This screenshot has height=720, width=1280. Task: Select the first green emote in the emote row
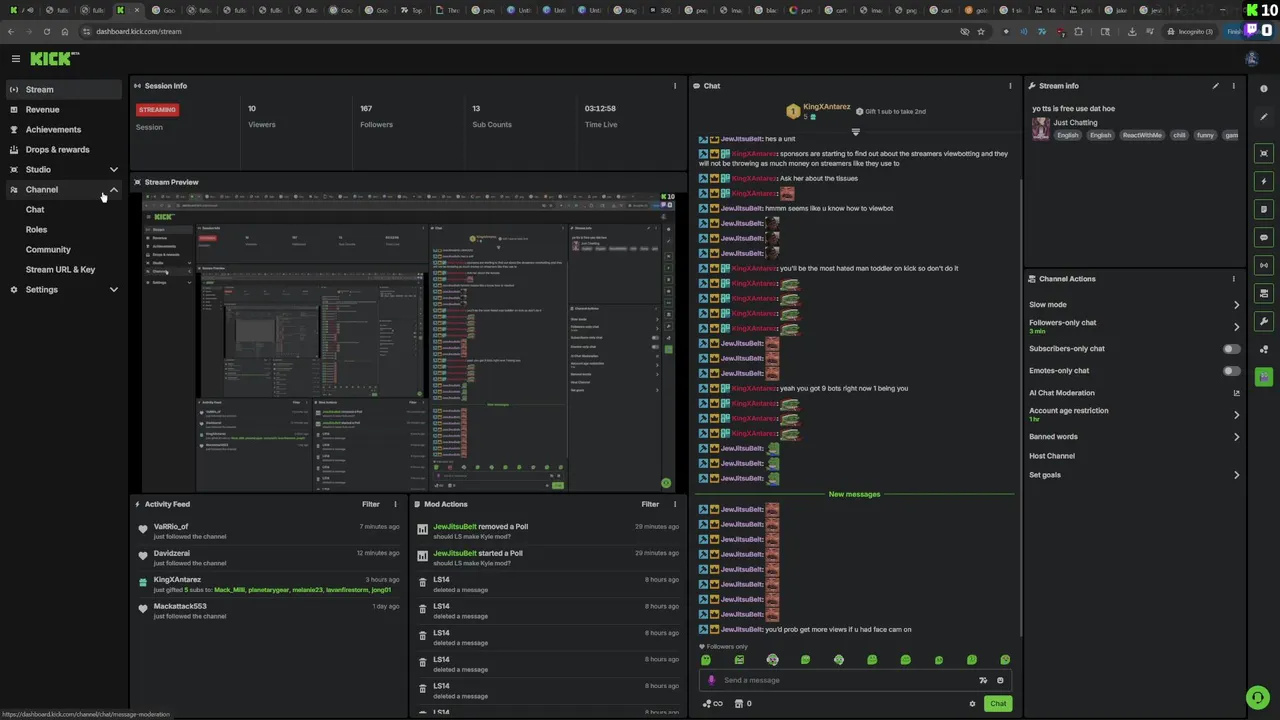pos(706,660)
